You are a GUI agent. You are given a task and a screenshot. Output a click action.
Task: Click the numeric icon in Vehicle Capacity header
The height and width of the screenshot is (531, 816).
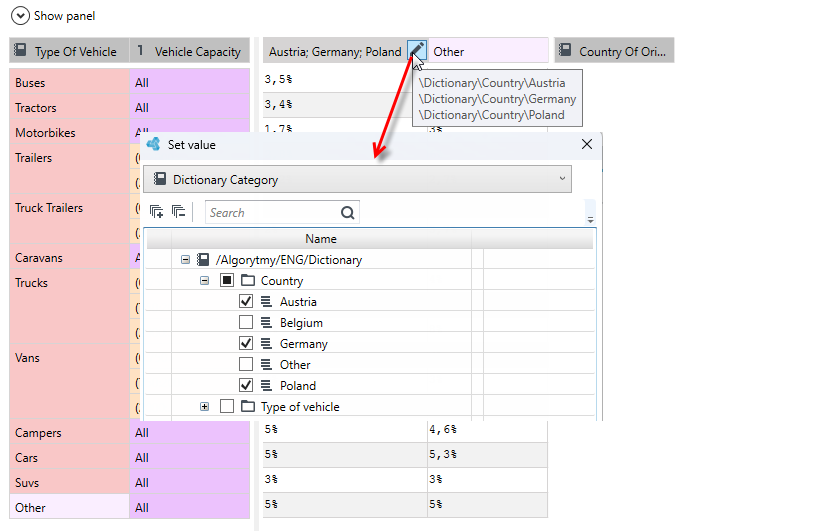coord(140,50)
